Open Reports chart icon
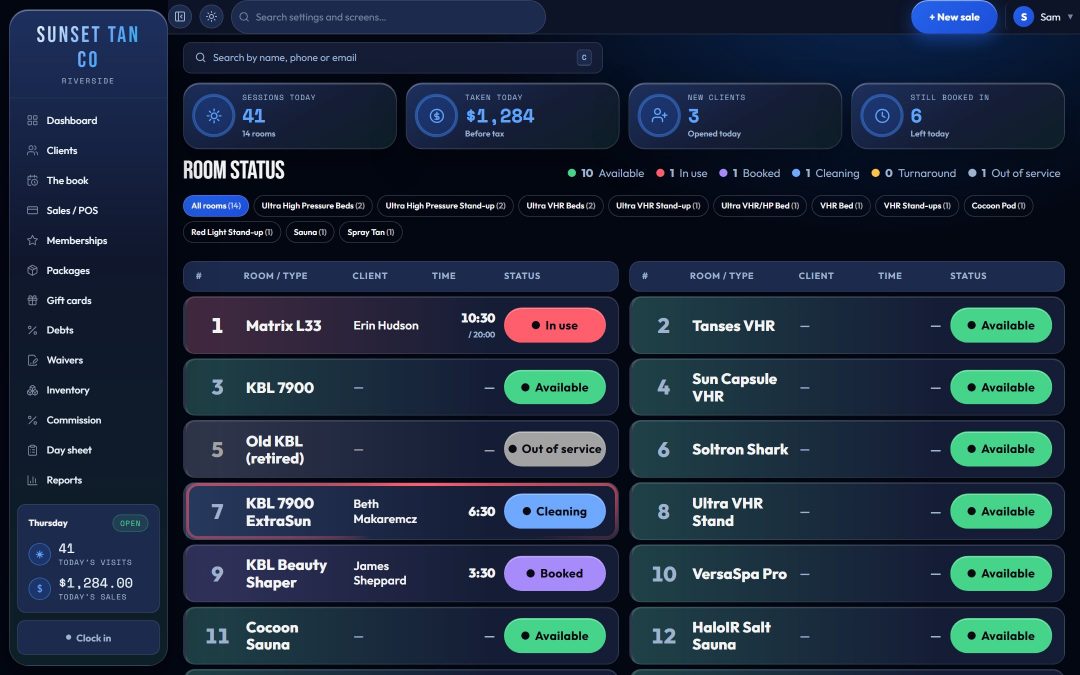Viewport: 1080px width, 675px height. point(32,480)
